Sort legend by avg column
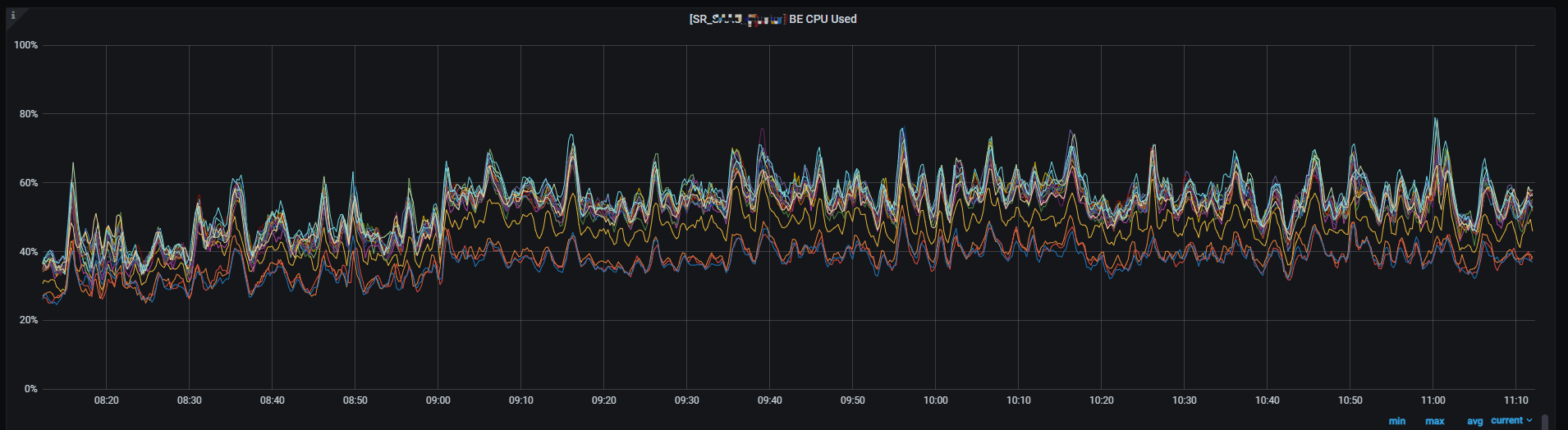Image resolution: width=1568 pixels, height=430 pixels. tap(1474, 421)
